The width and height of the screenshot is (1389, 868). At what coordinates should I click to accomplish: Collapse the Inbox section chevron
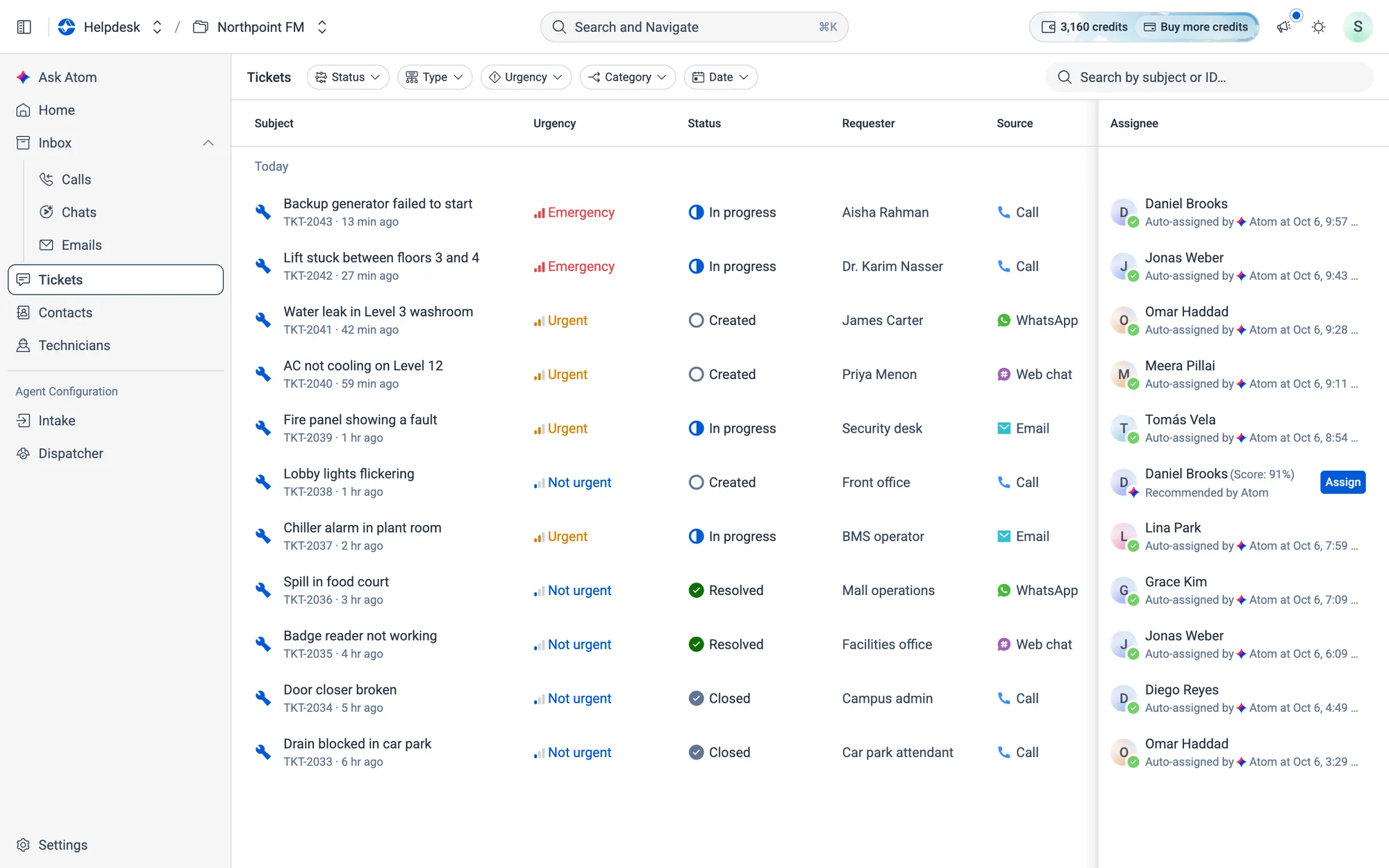(208, 143)
